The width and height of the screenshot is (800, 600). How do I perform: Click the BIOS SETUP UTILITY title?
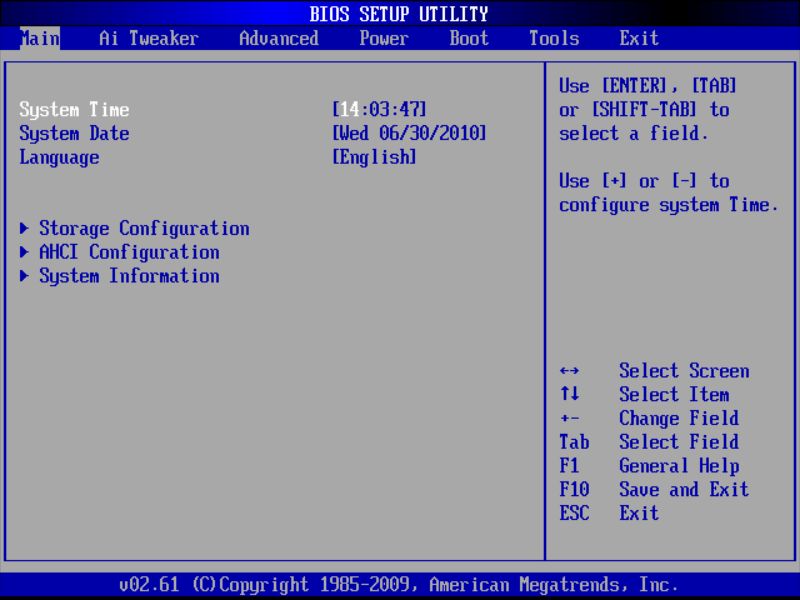point(399,14)
